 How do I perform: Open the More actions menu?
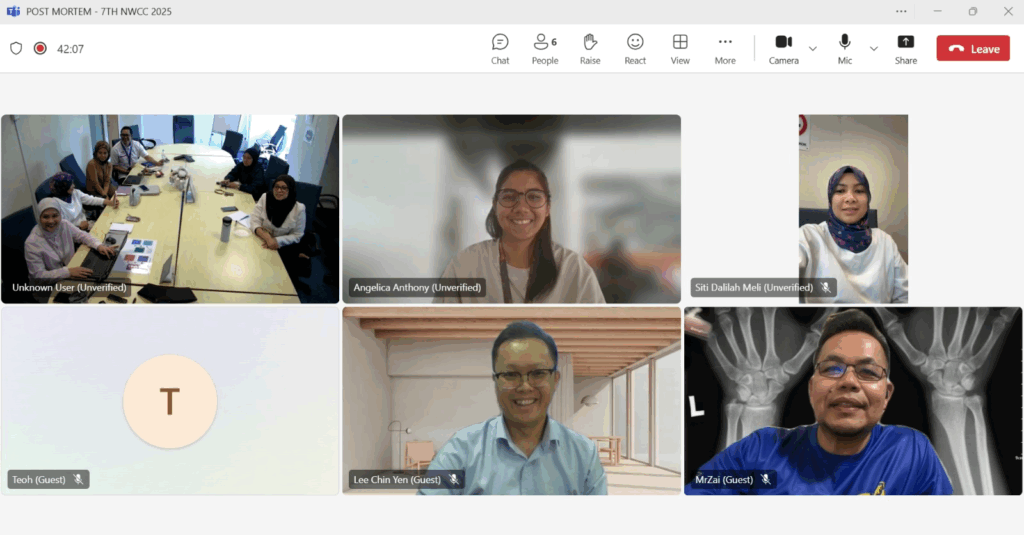coord(725,48)
